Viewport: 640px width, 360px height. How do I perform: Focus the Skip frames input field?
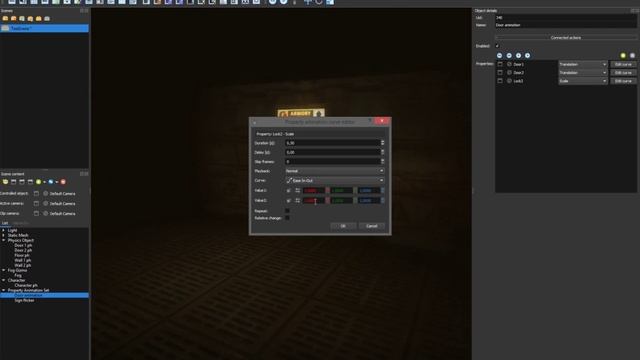[x=332, y=162]
